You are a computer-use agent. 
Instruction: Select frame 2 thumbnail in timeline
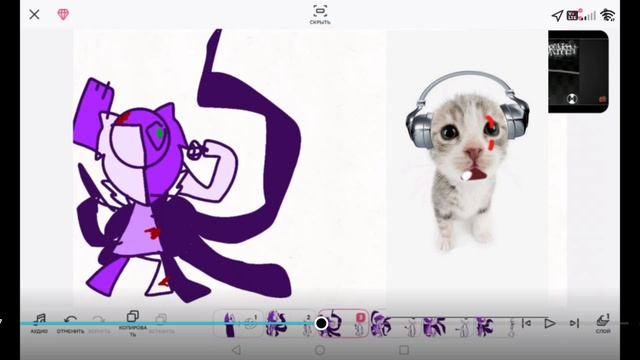tap(290, 324)
